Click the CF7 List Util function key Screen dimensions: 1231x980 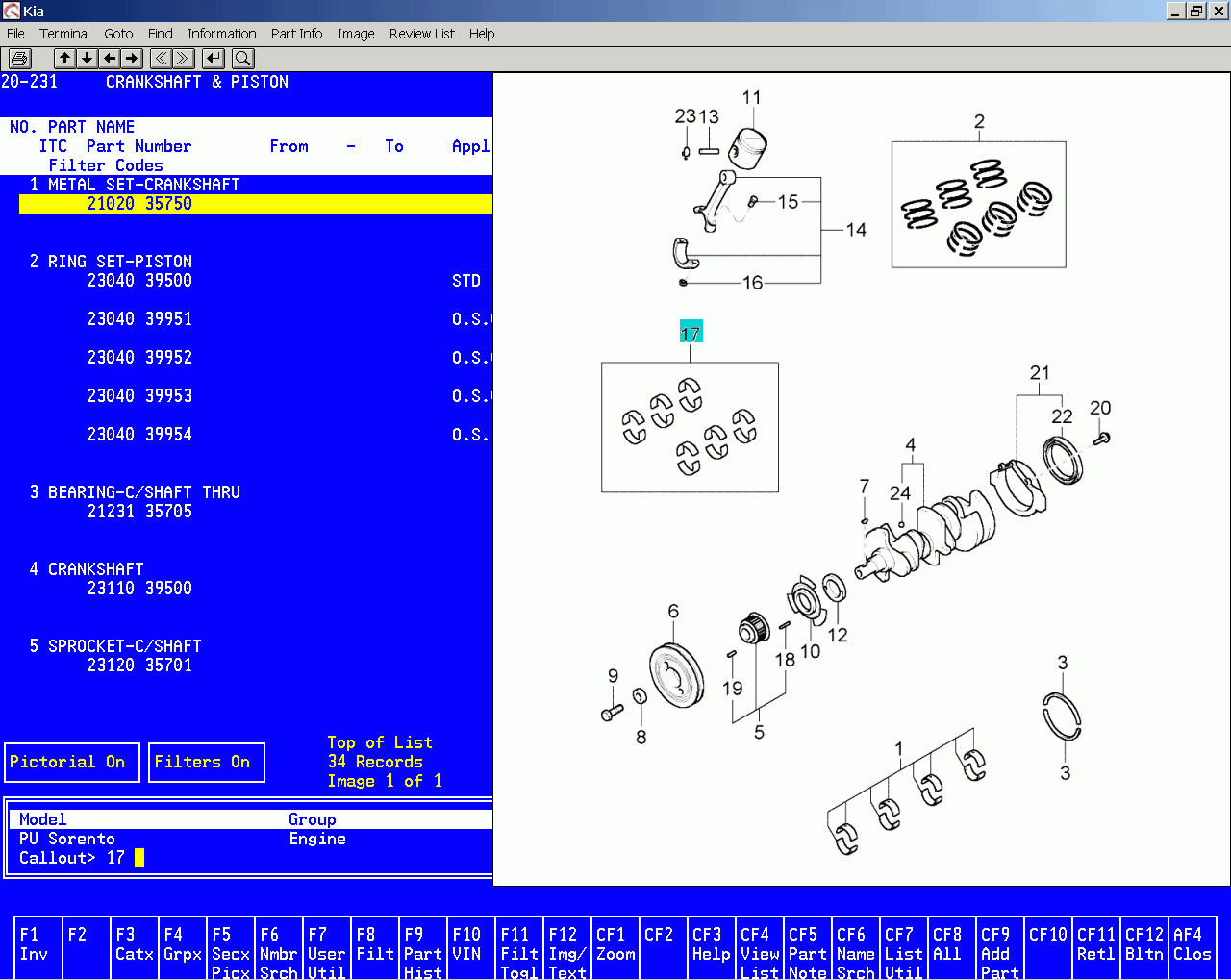tap(904, 950)
